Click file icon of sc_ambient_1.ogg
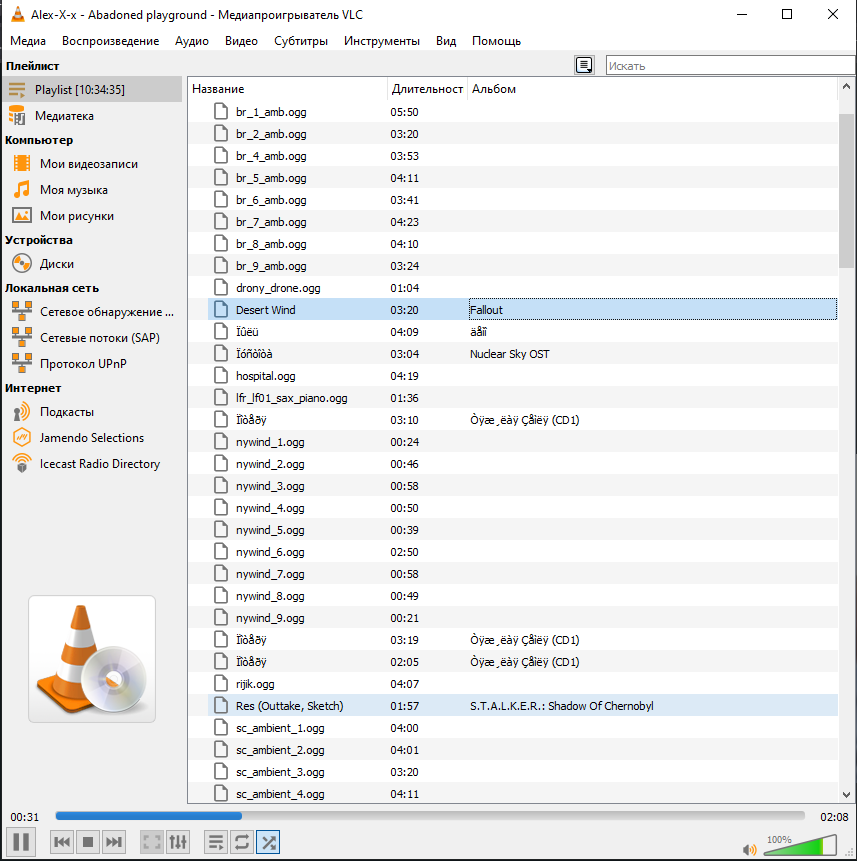 coord(221,728)
